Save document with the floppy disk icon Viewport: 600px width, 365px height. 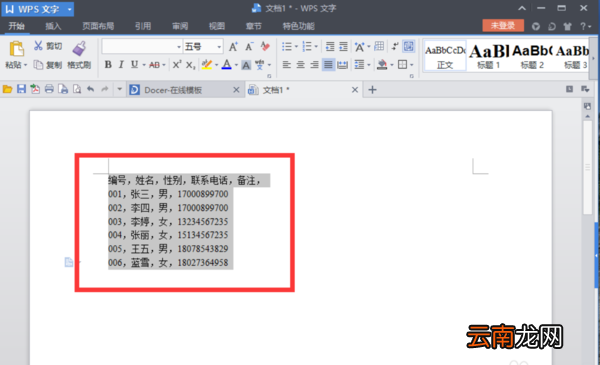(x=21, y=89)
